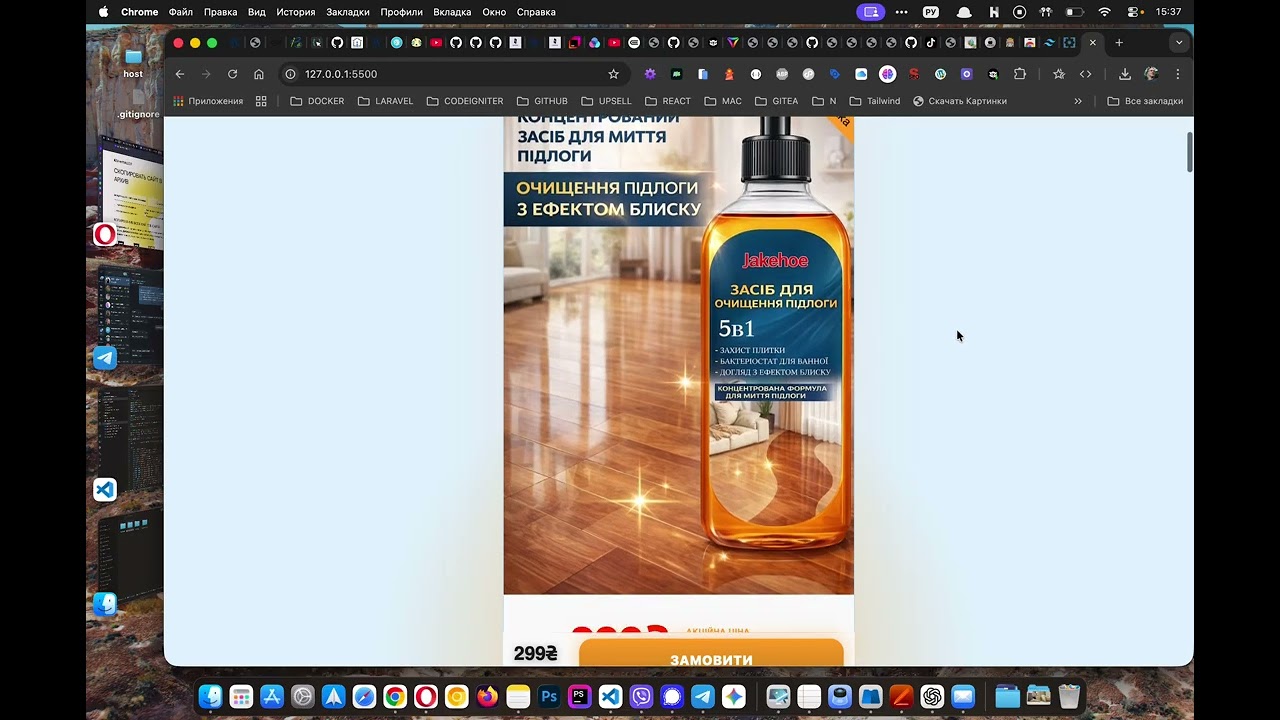1280x720 pixels.
Task: Open the CODEIGNITER bookmarks folder
Action: [x=465, y=101]
